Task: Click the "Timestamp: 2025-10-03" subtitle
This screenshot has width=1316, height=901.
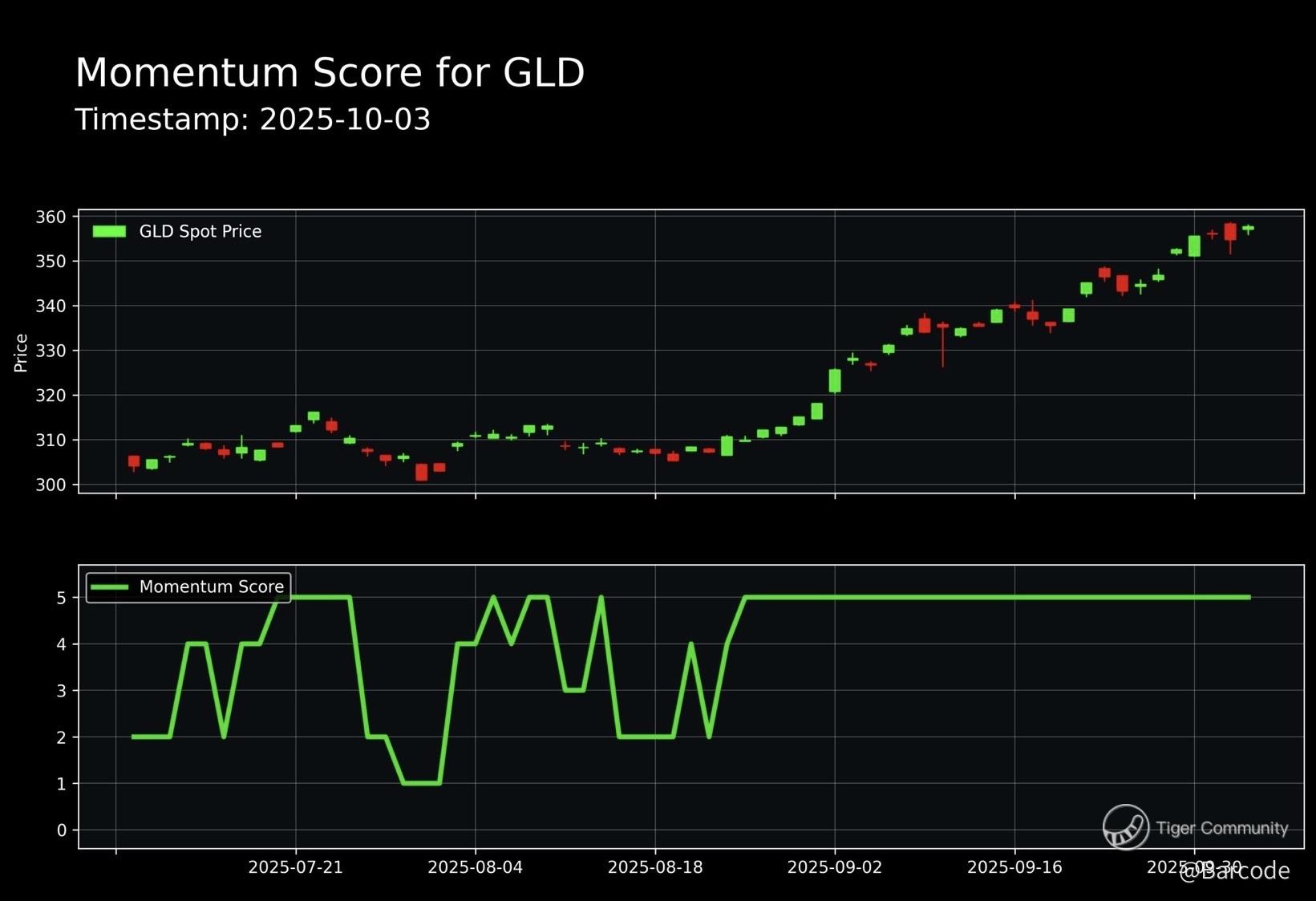Action: click(253, 120)
